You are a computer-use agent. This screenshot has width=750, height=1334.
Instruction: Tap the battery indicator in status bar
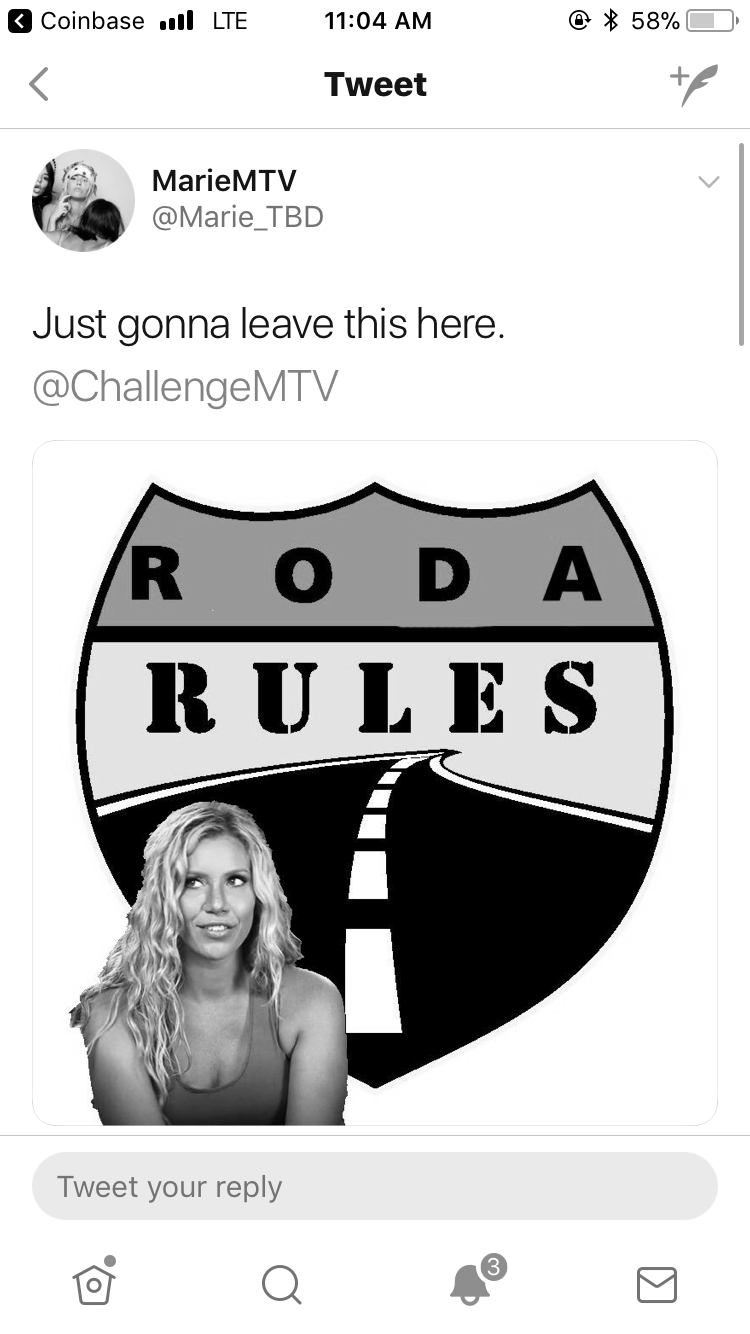point(711,20)
